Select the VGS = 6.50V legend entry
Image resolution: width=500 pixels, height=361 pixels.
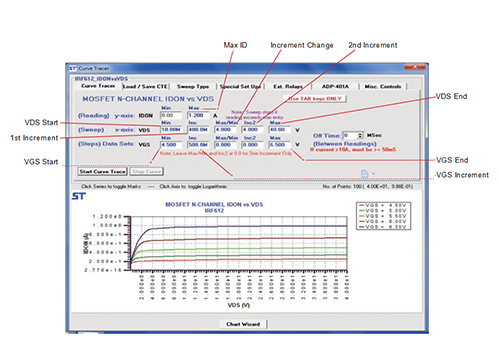coord(383,227)
